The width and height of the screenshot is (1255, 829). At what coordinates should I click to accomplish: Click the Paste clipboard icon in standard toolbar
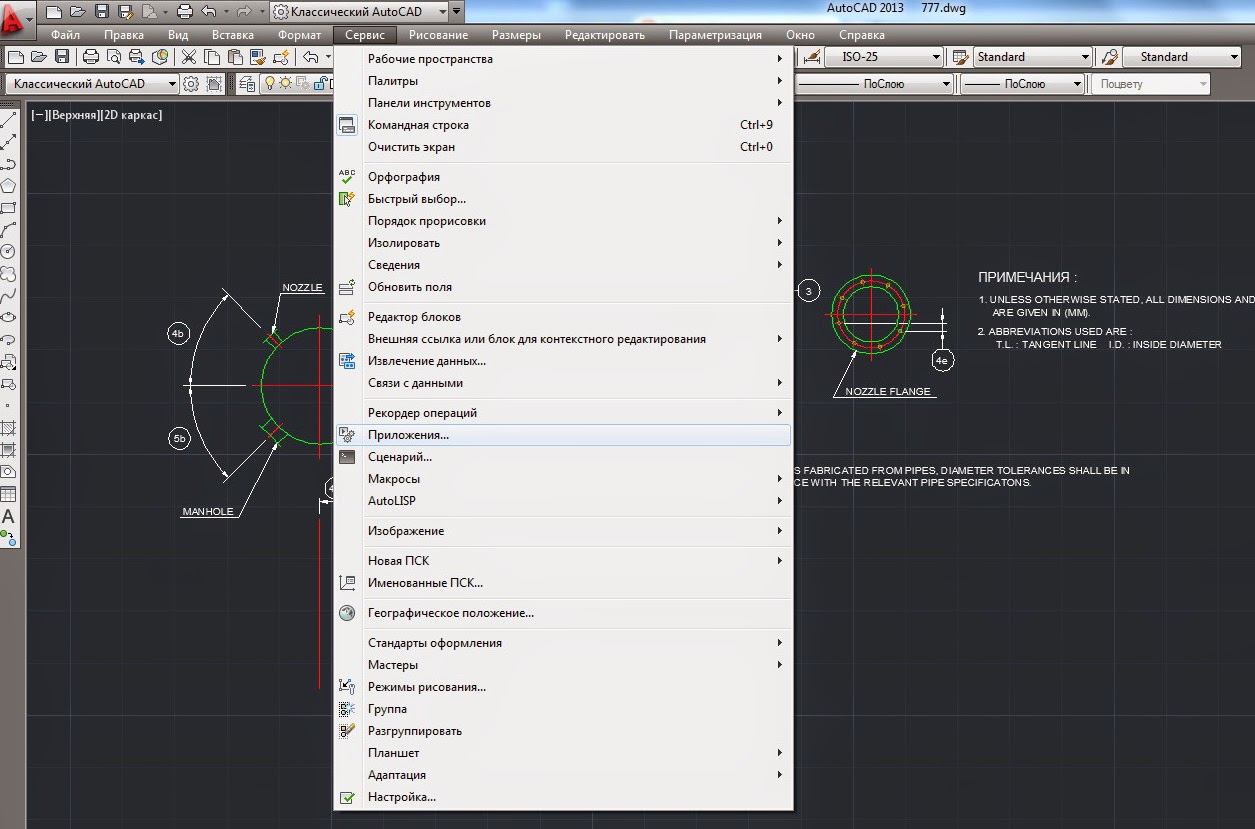pyautogui.click(x=235, y=57)
